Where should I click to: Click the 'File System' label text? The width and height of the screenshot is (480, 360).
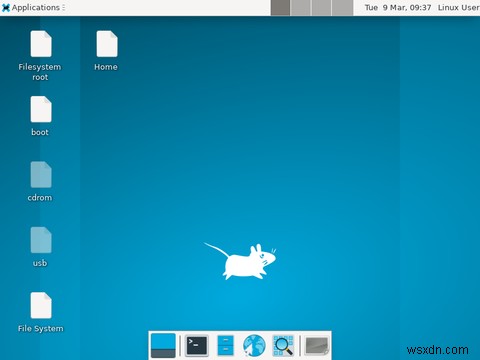(41, 329)
